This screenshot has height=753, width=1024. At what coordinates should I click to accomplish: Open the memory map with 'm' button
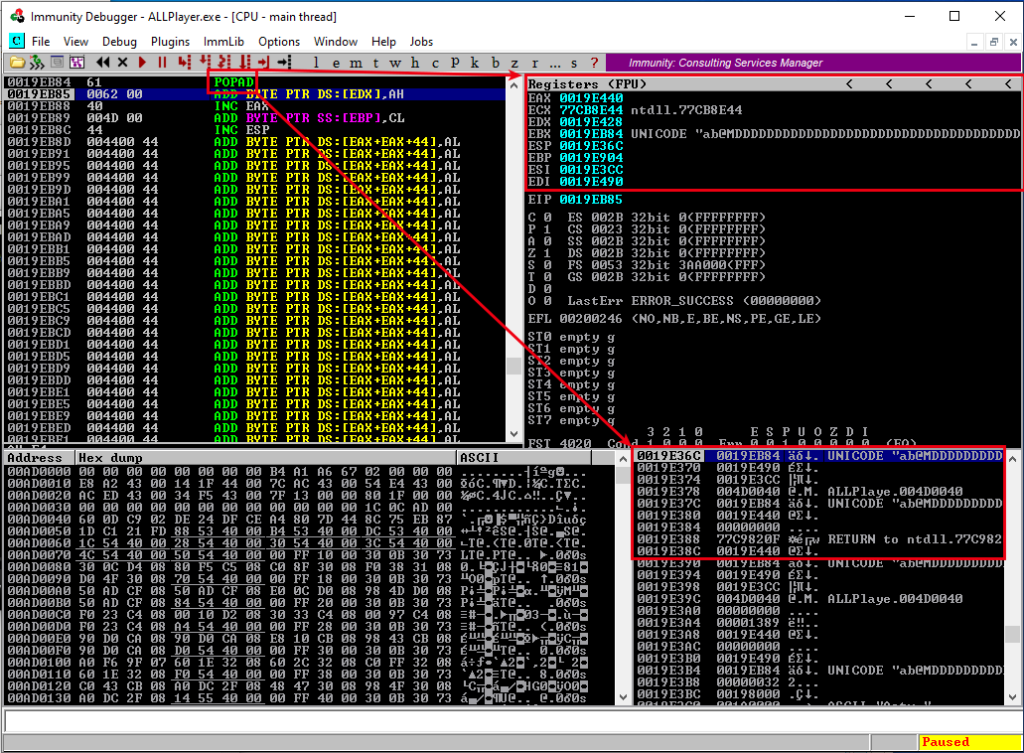(356, 62)
